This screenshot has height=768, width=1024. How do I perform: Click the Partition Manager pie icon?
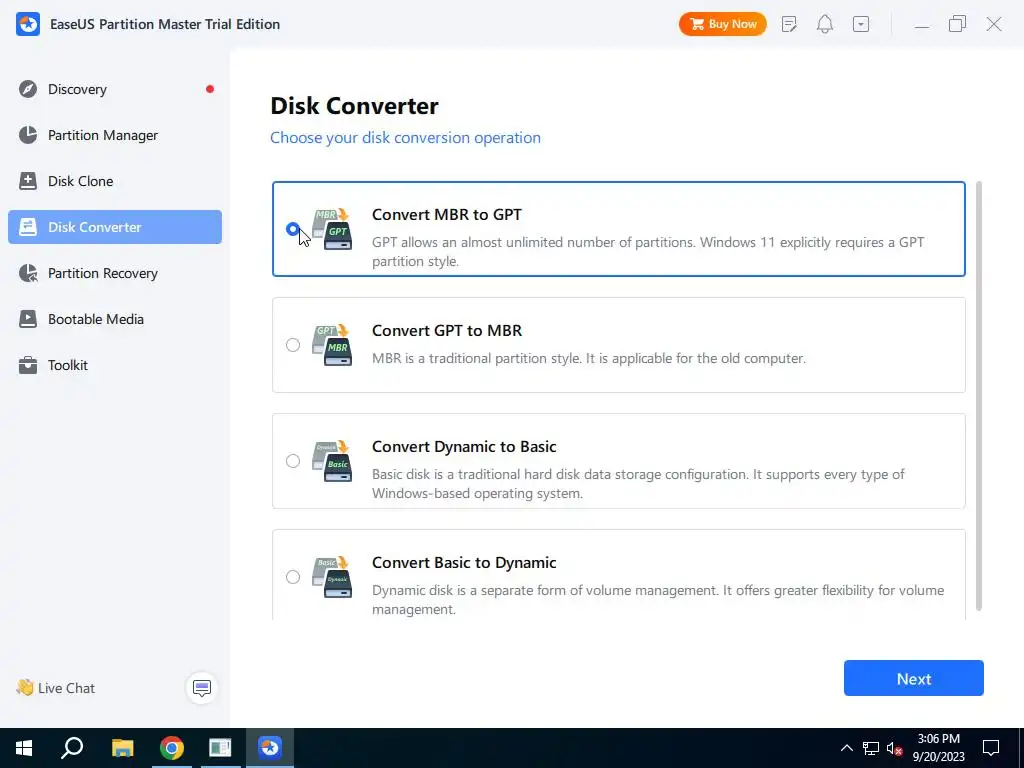pyautogui.click(x=28, y=135)
